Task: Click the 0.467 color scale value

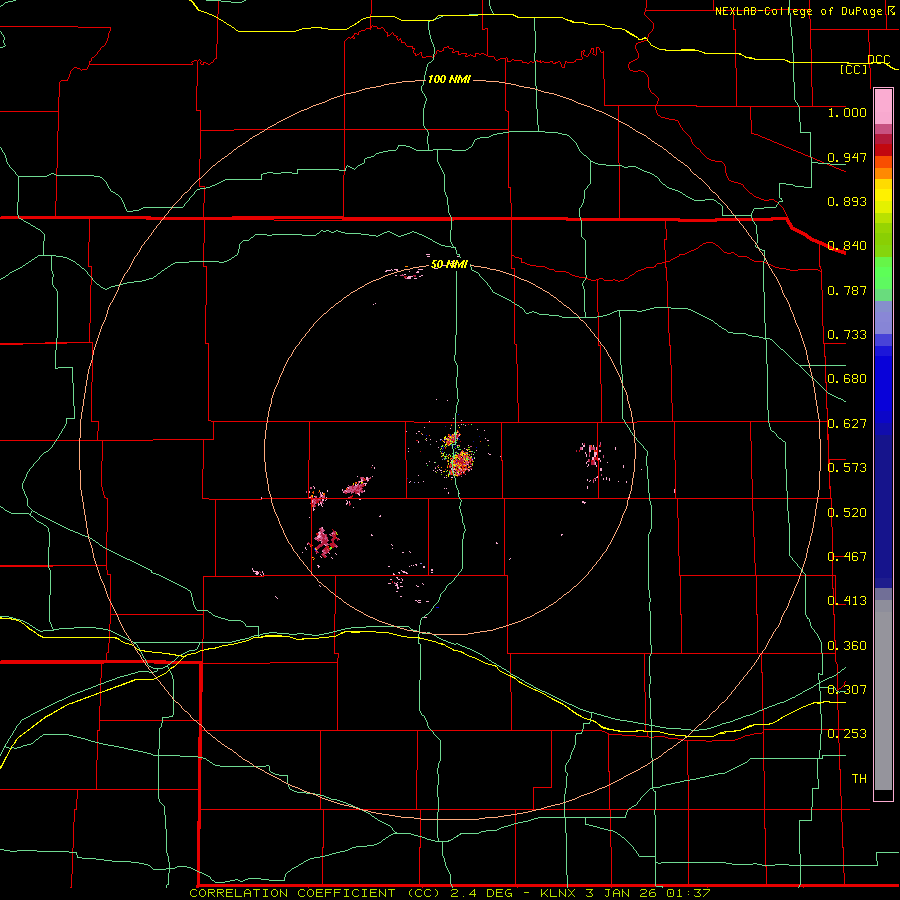Action: (847, 557)
